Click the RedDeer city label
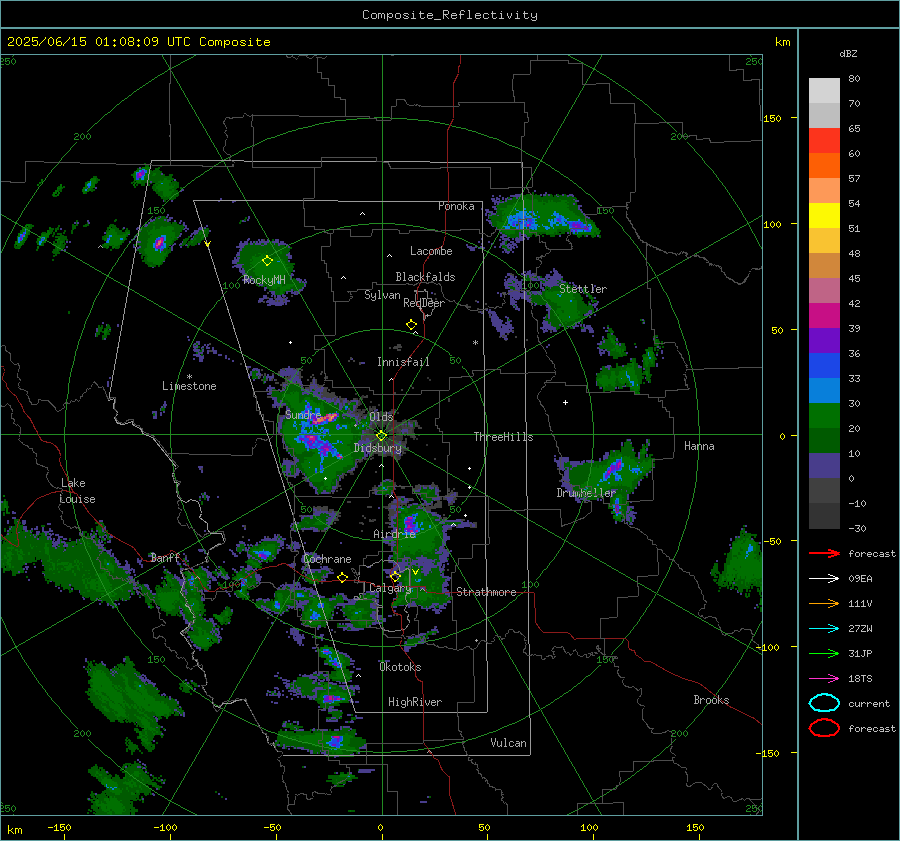Viewport: 900px width, 841px height. click(424, 303)
